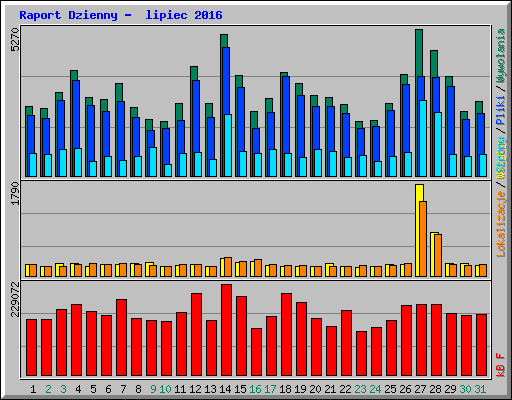This screenshot has width=512, height=400.
Task: Select the red kB bar for day 23
Action: pos(361,354)
